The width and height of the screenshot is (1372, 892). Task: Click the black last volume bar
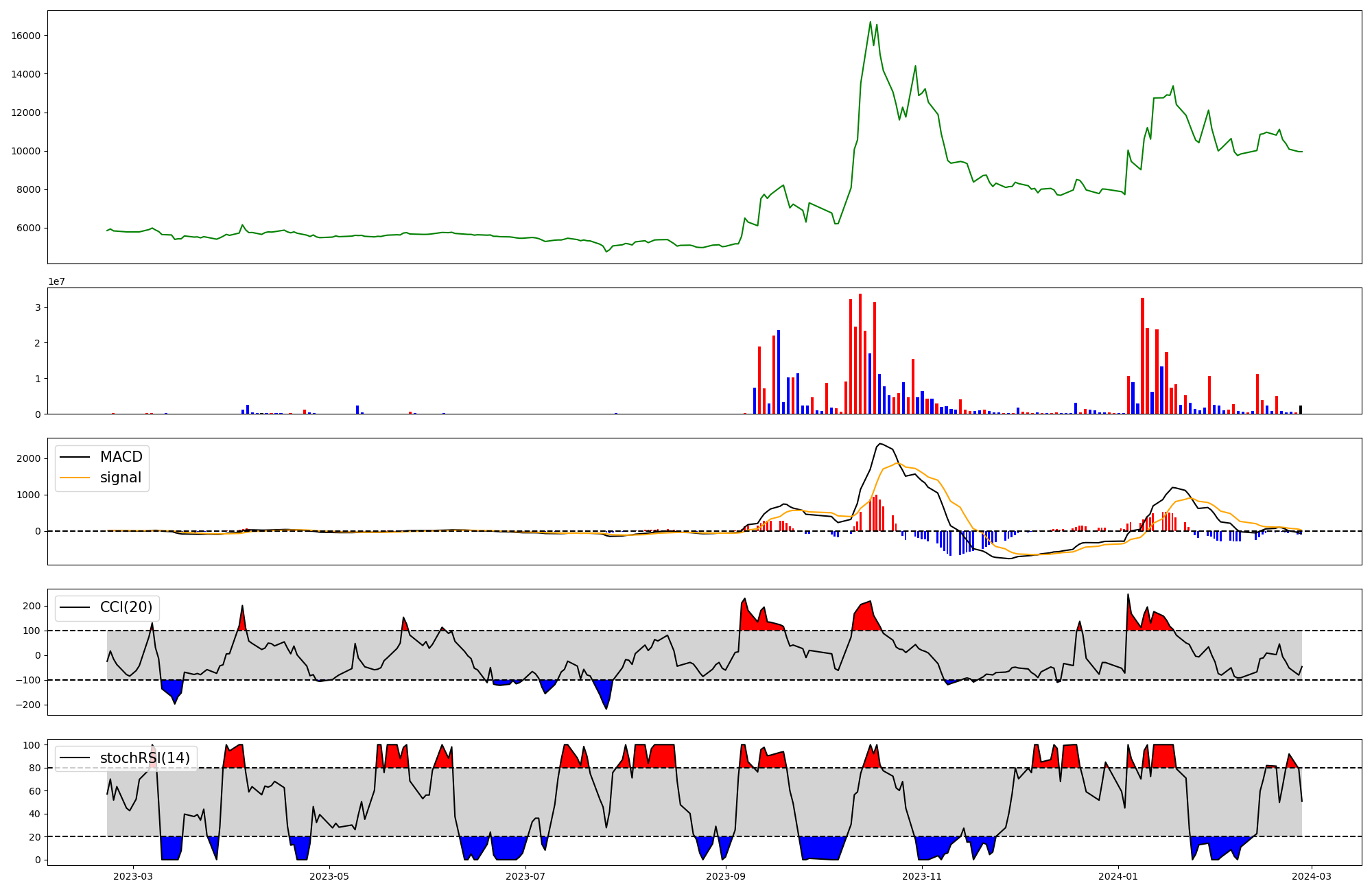point(1300,410)
